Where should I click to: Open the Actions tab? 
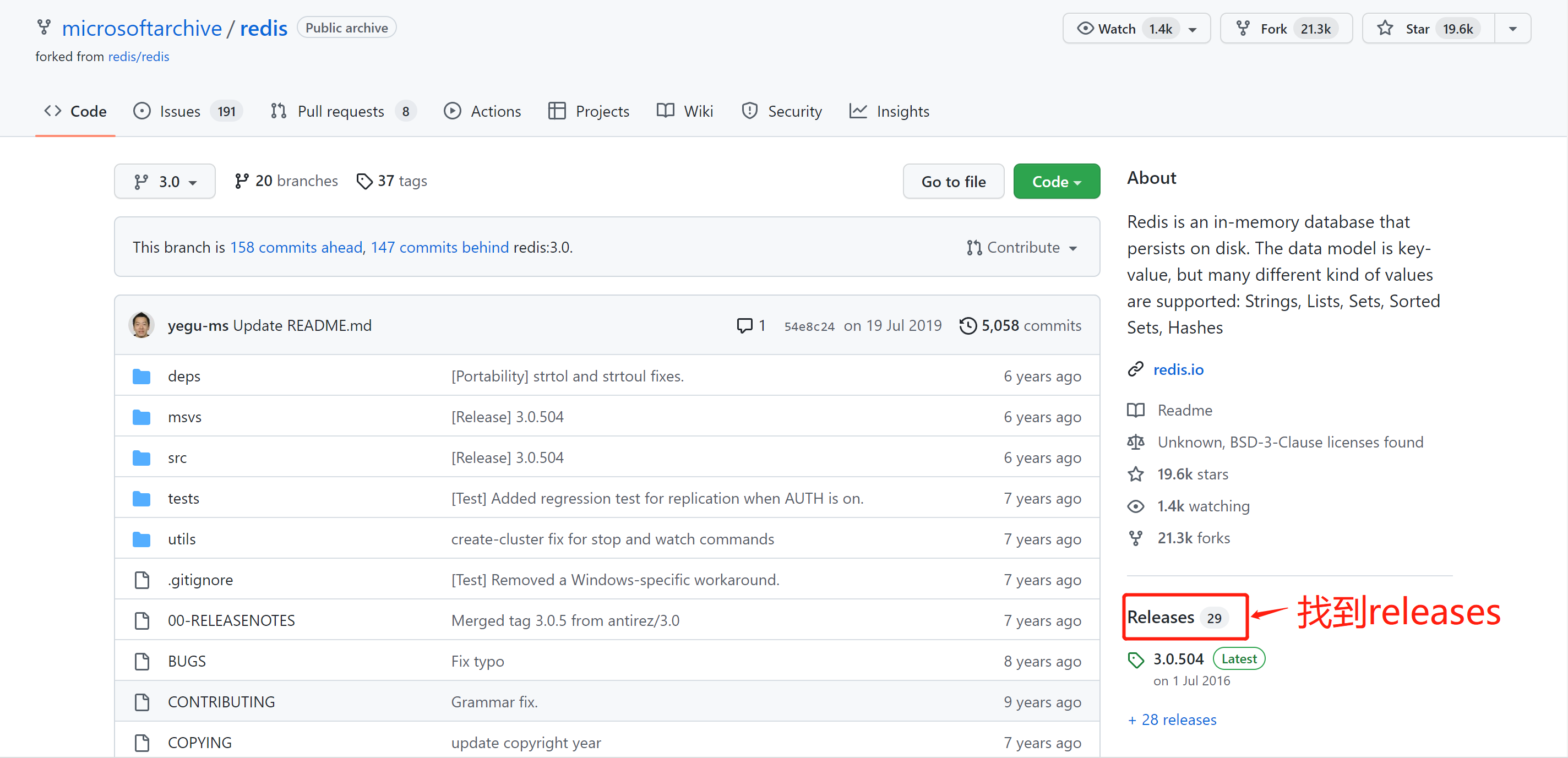(x=483, y=111)
